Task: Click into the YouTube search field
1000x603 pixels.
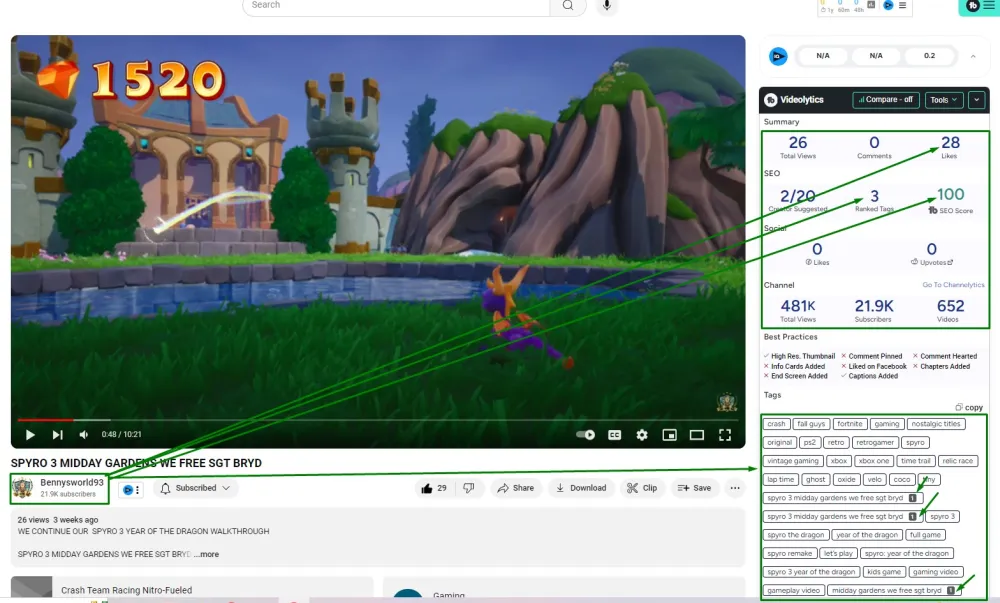Action: coord(395,6)
